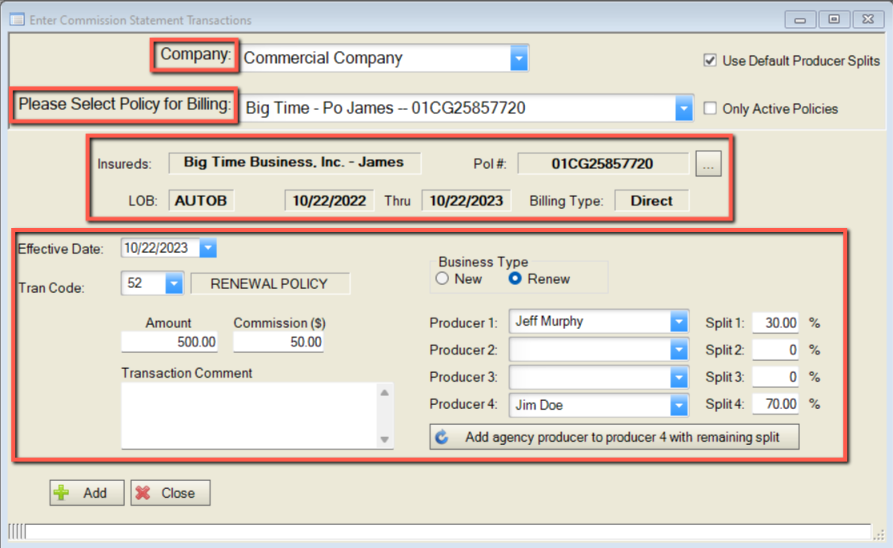The width and height of the screenshot is (893, 548).
Task: Click the Close button with red X
Action: click(170, 493)
